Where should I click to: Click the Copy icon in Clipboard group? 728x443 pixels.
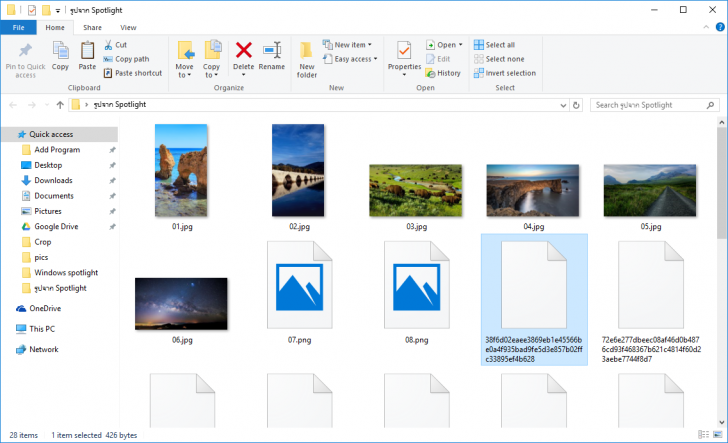tap(60, 50)
